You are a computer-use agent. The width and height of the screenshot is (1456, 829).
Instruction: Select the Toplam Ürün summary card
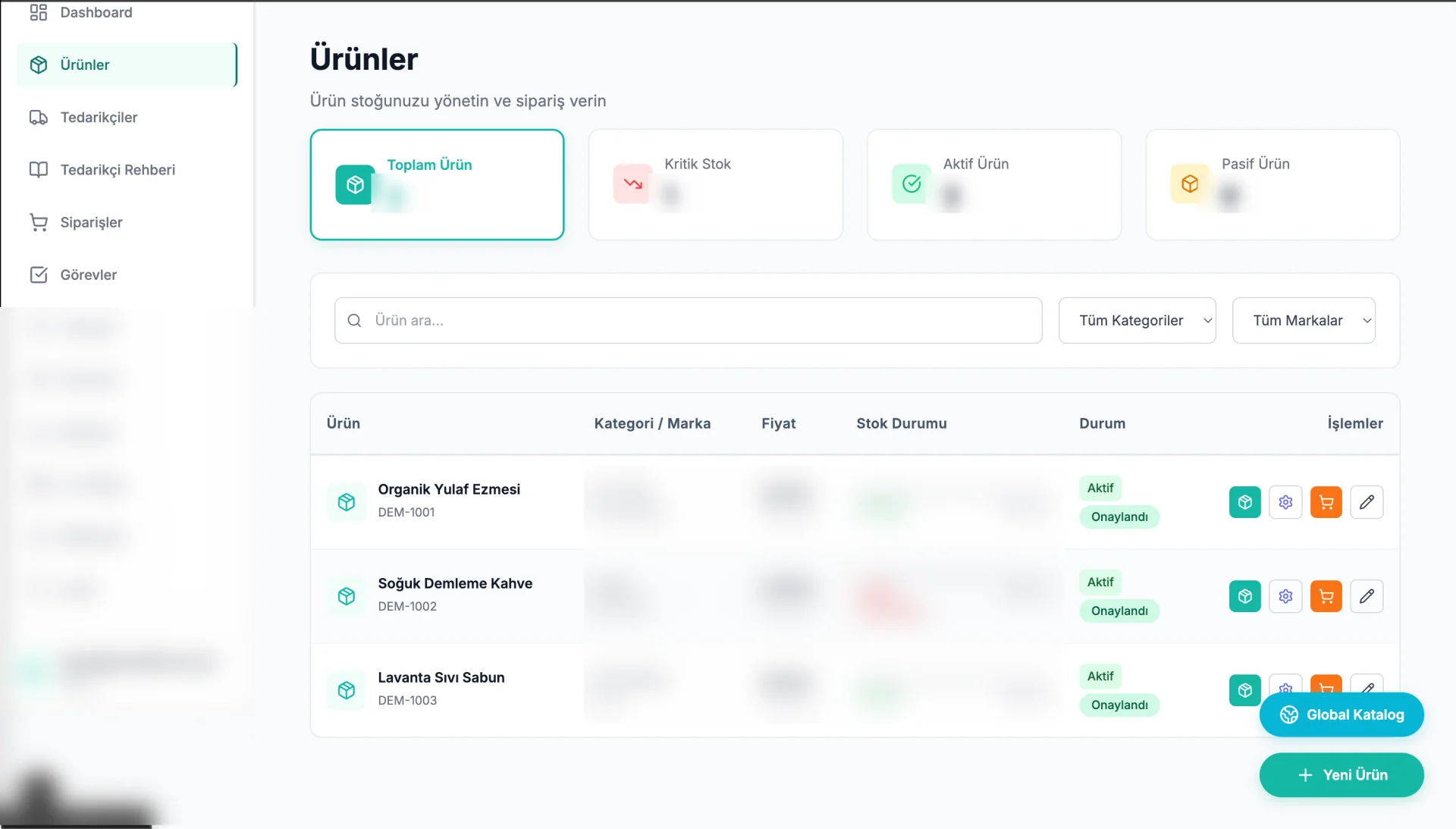pyautogui.click(x=437, y=184)
